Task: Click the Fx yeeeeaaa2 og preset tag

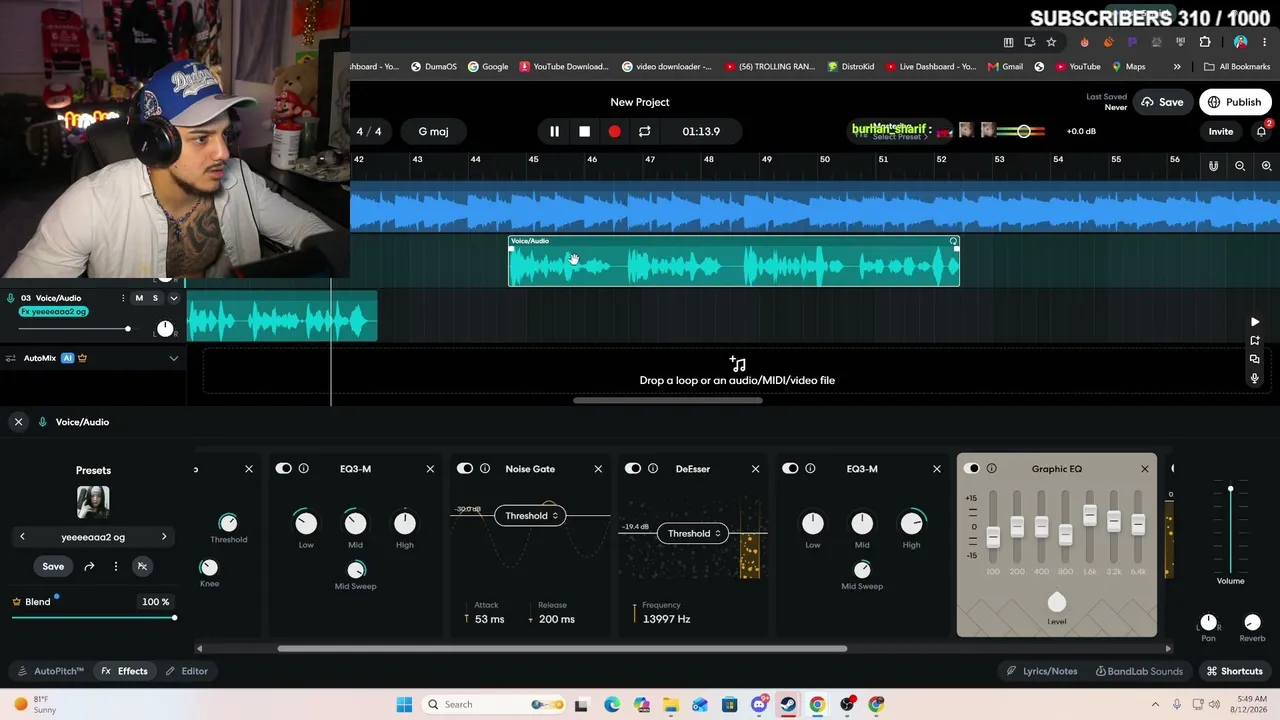Action: (x=53, y=312)
